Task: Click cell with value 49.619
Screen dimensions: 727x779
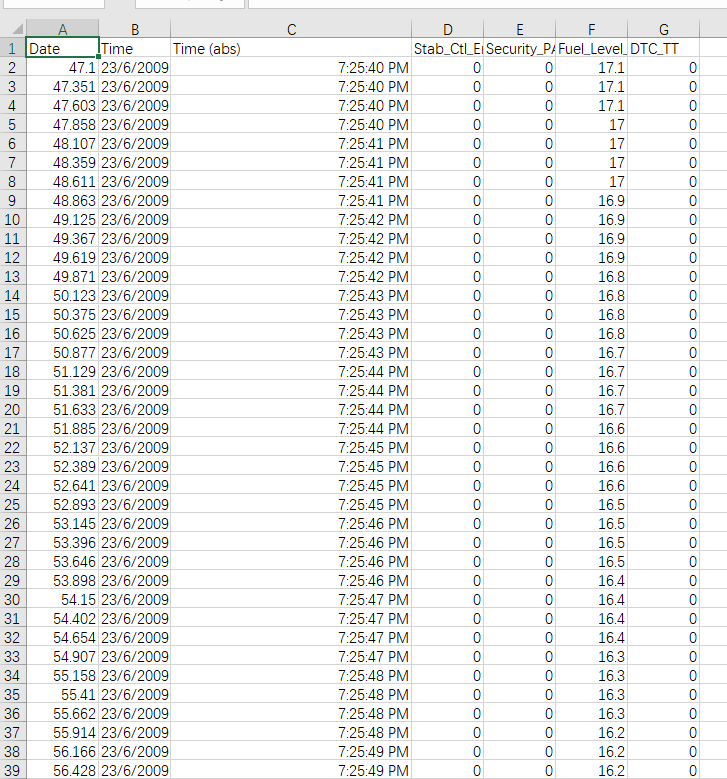Action: (62, 257)
